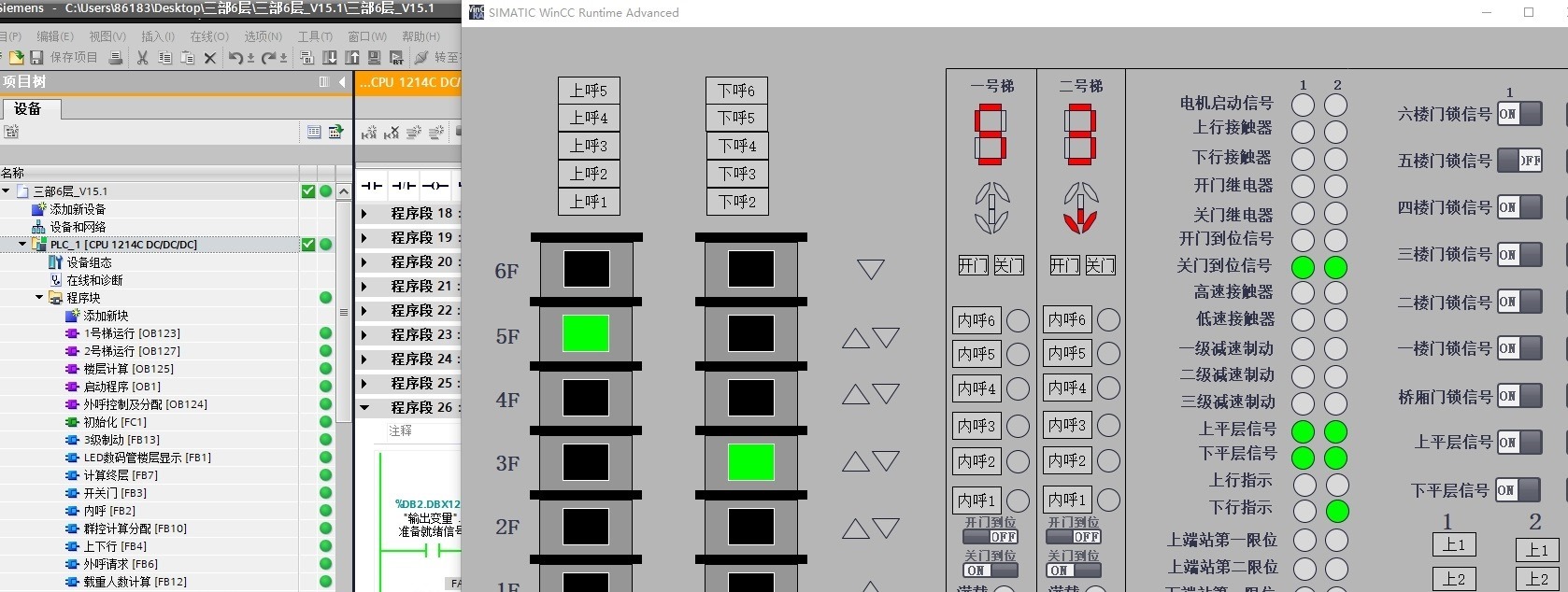Insert an output coil instruction
This screenshot has height=592, width=1568.
coord(435,185)
